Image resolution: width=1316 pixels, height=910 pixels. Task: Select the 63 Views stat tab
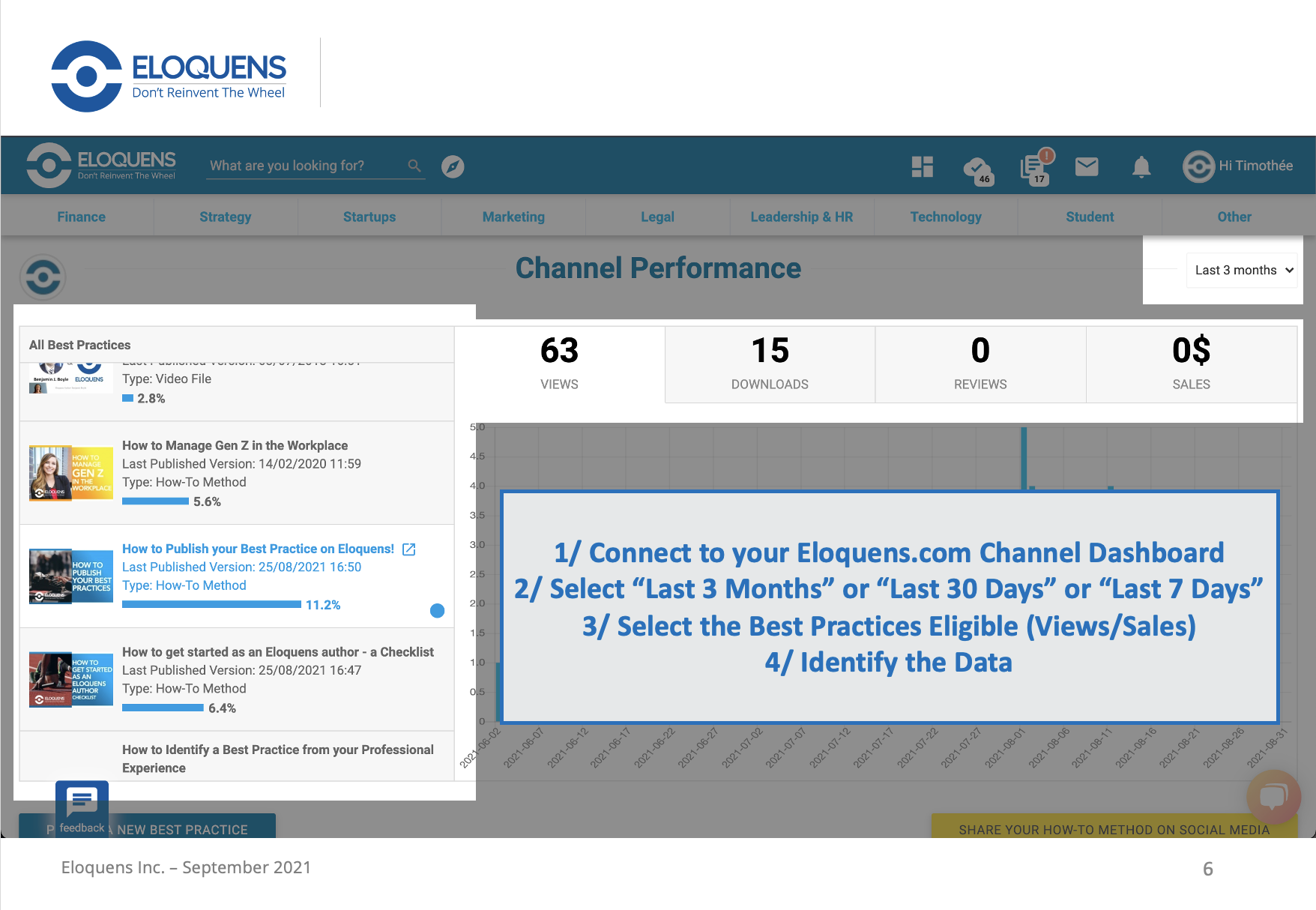pos(559,364)
